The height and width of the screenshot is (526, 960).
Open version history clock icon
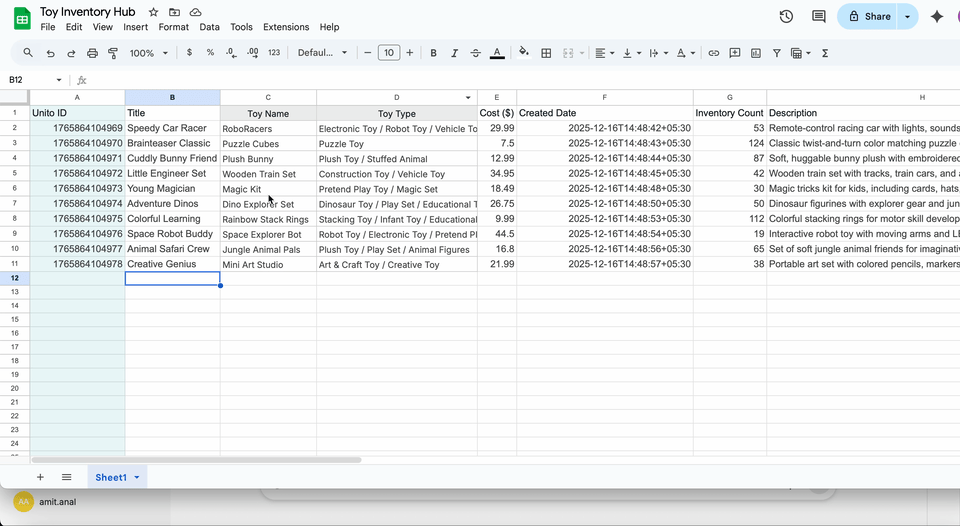pyautogui.click(x=786, y=16)
